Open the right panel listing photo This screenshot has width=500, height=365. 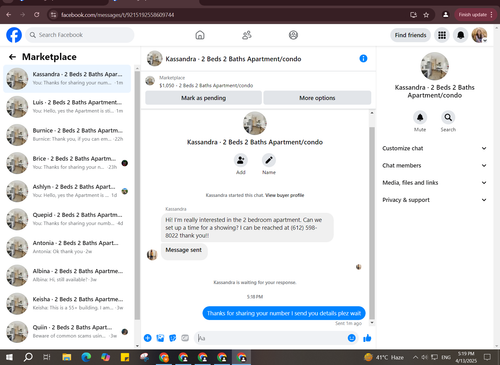click(x=434, y=66)
